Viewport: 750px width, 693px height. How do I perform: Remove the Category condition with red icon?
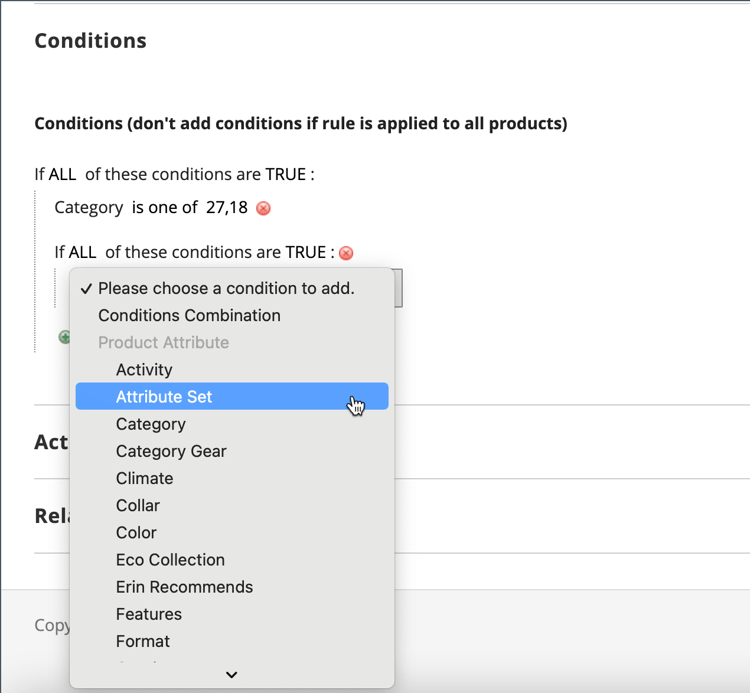[x=264, y=209]
